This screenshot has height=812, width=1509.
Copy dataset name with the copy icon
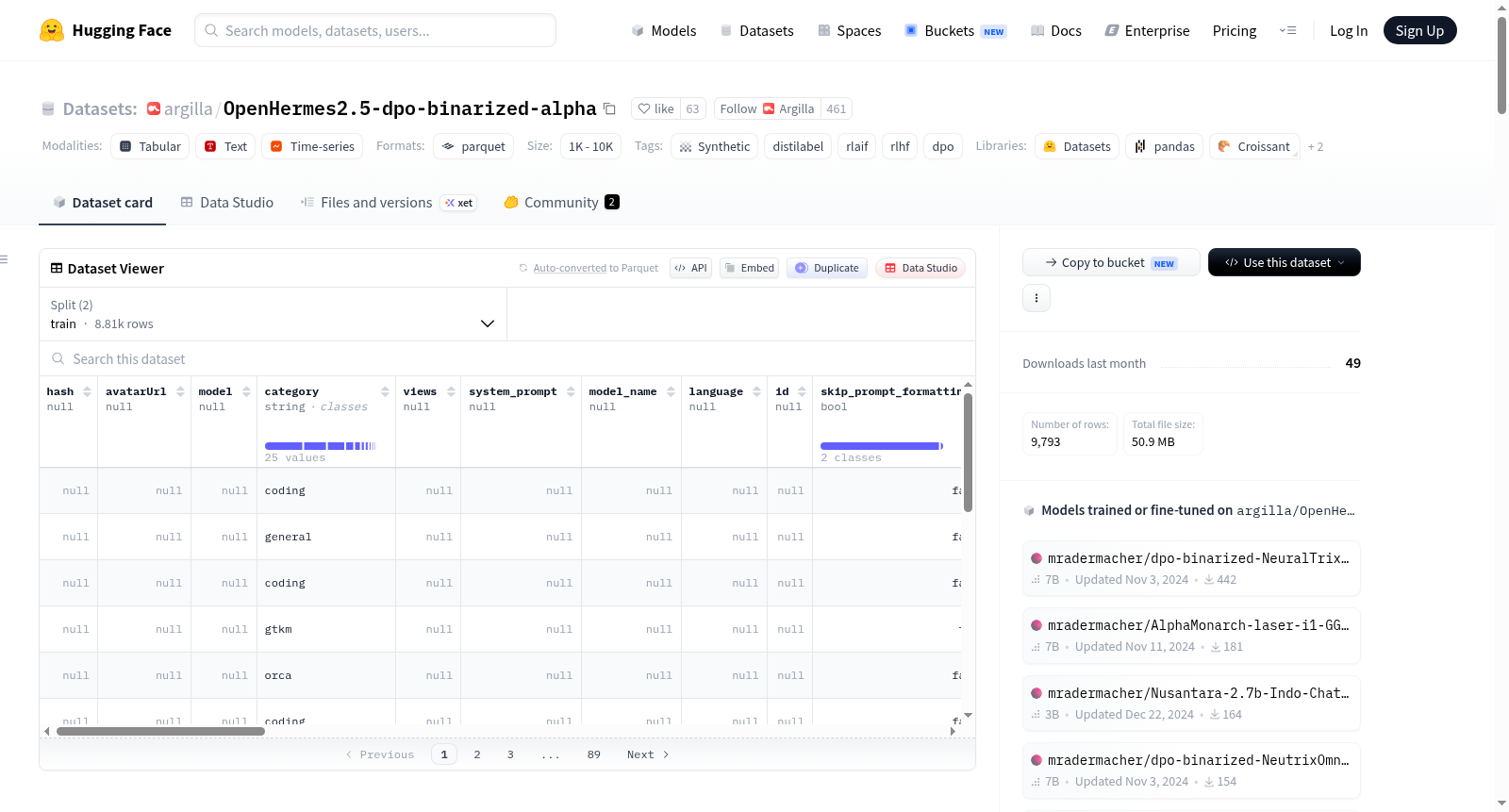[609, 109]
